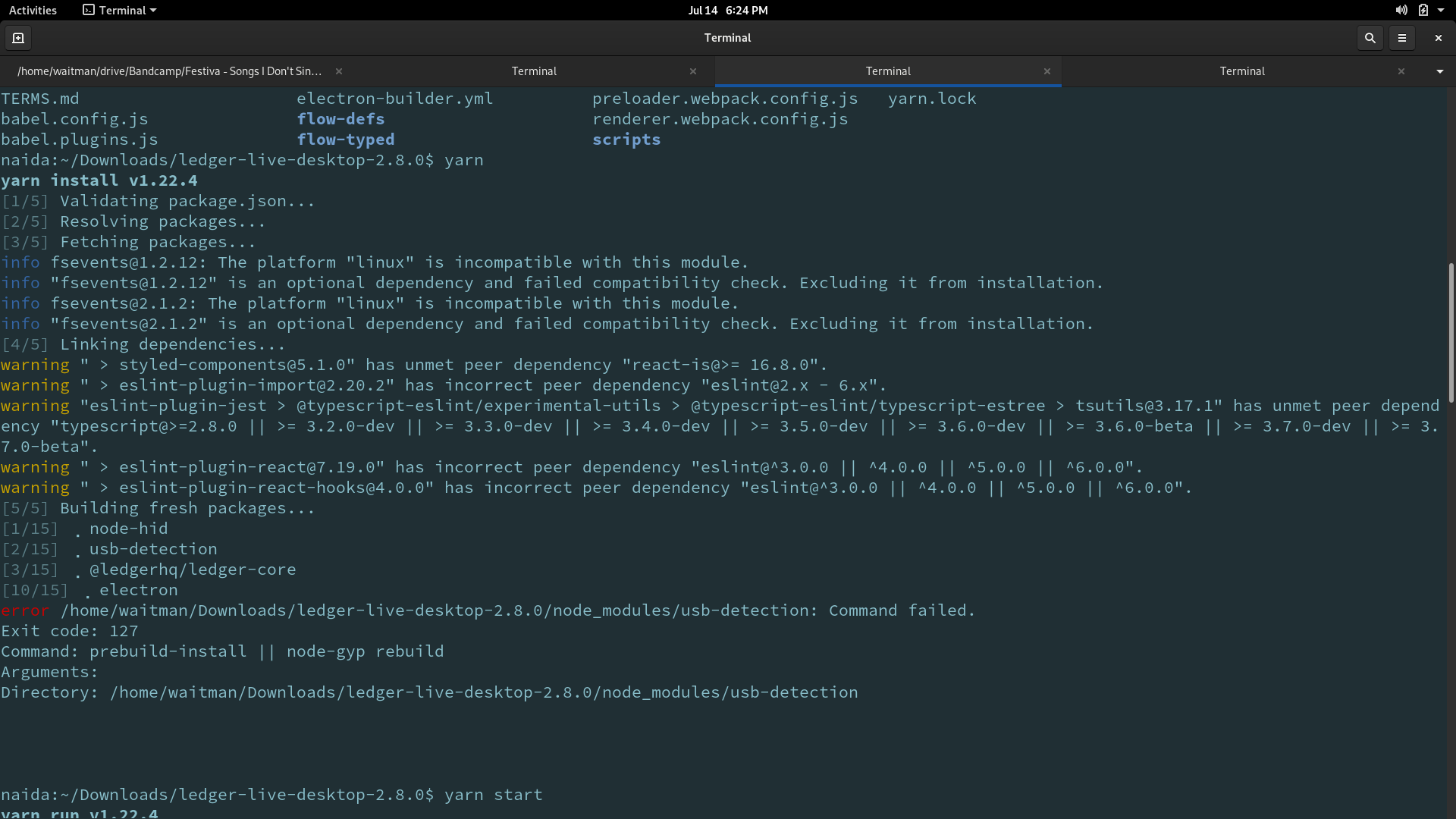Switch to the second Terminal tab
Image resolution: width=1456 pixels, height=819 pixels.
click(534, 71)
